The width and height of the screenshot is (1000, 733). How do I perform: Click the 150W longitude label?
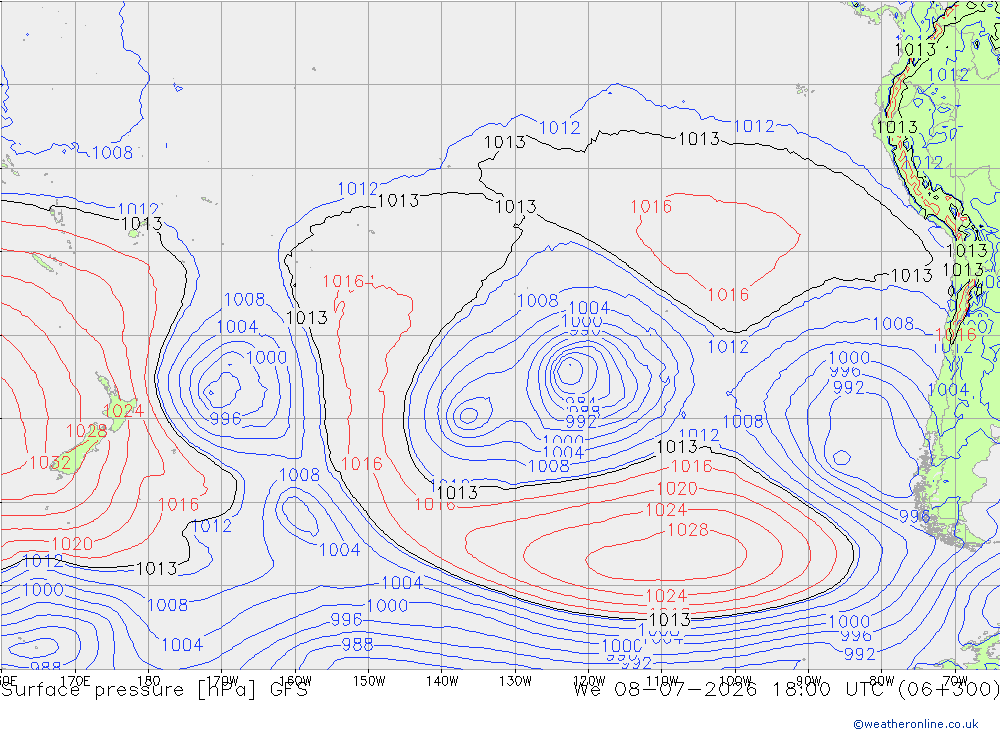369,681
